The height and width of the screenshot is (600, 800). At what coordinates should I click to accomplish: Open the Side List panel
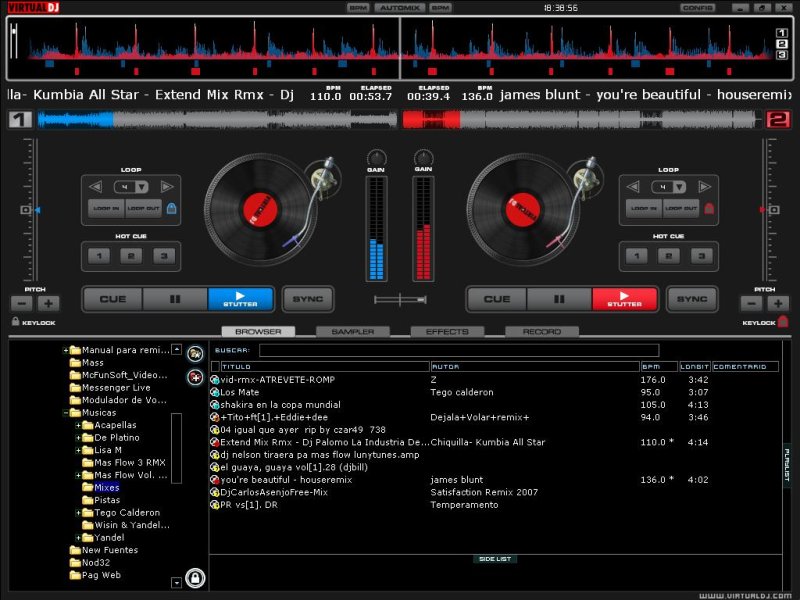[x=495, y=559]
